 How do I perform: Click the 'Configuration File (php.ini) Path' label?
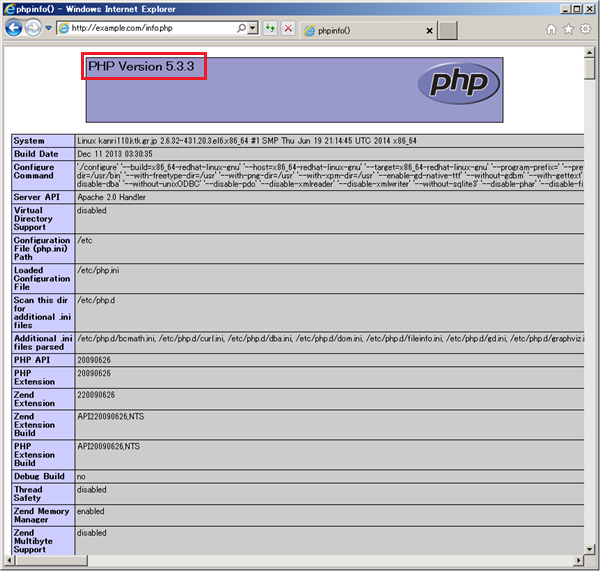(x=42, y=248)
